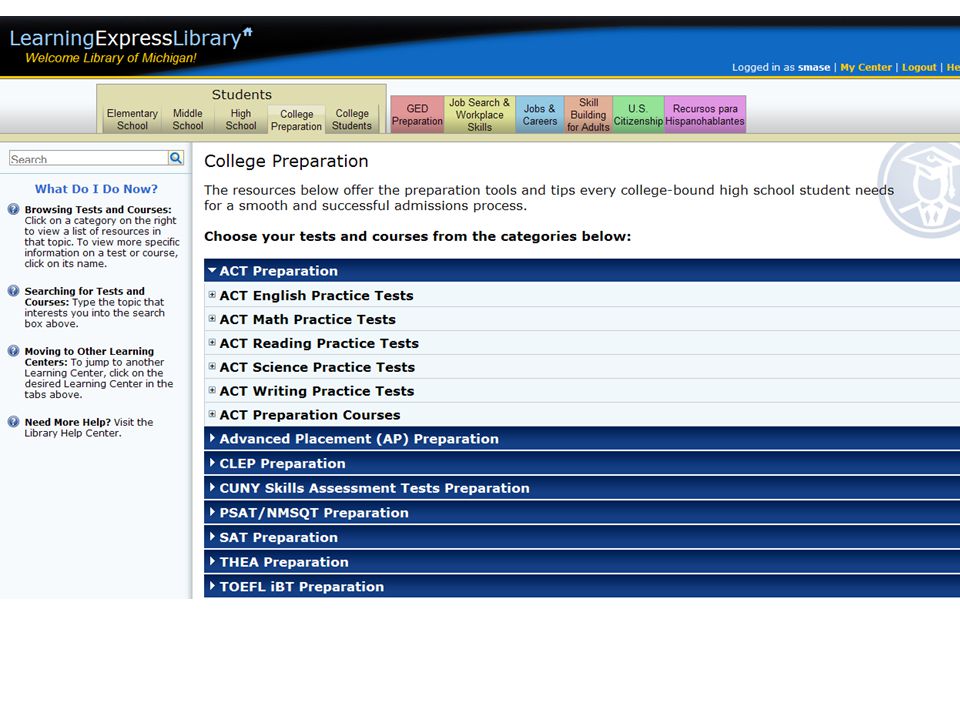Click the What Do I Do Now? heading

pyautogui.click(x=96, y=189)
